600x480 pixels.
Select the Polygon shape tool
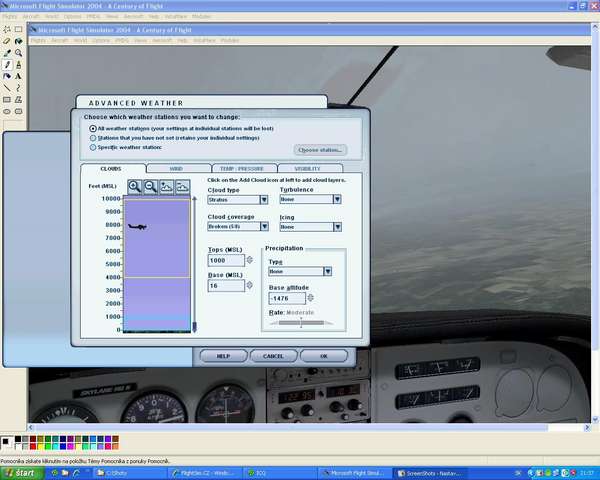[x=18, y=100]
